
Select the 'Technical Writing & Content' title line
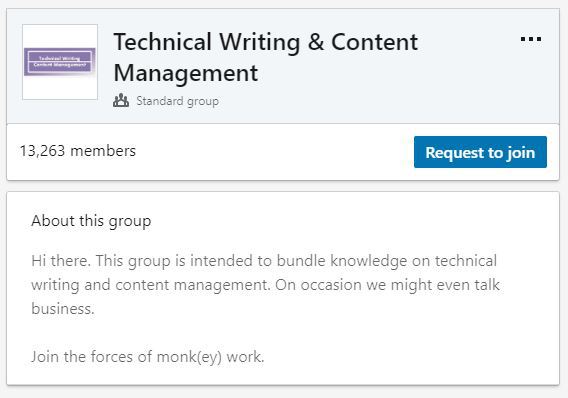pos(266,42)
